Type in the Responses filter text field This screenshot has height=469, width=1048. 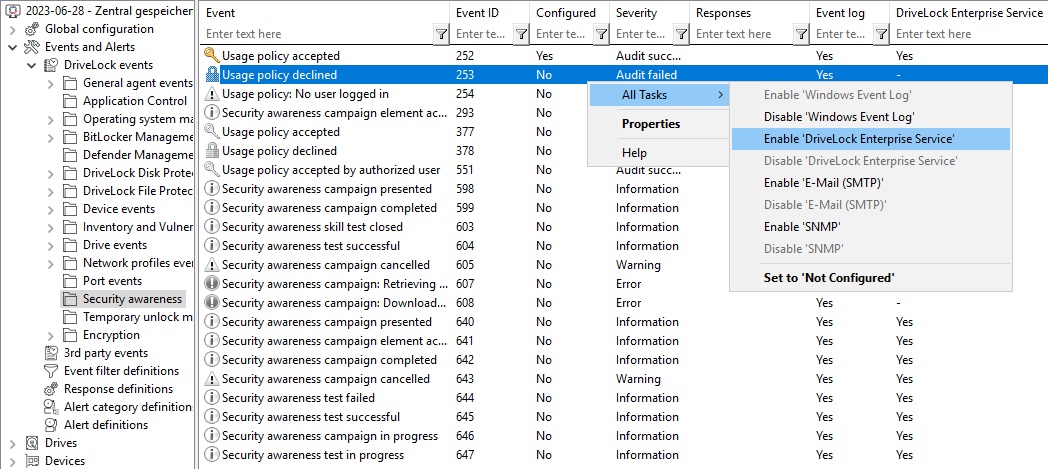pyautogui.click(x=741, y=34)
